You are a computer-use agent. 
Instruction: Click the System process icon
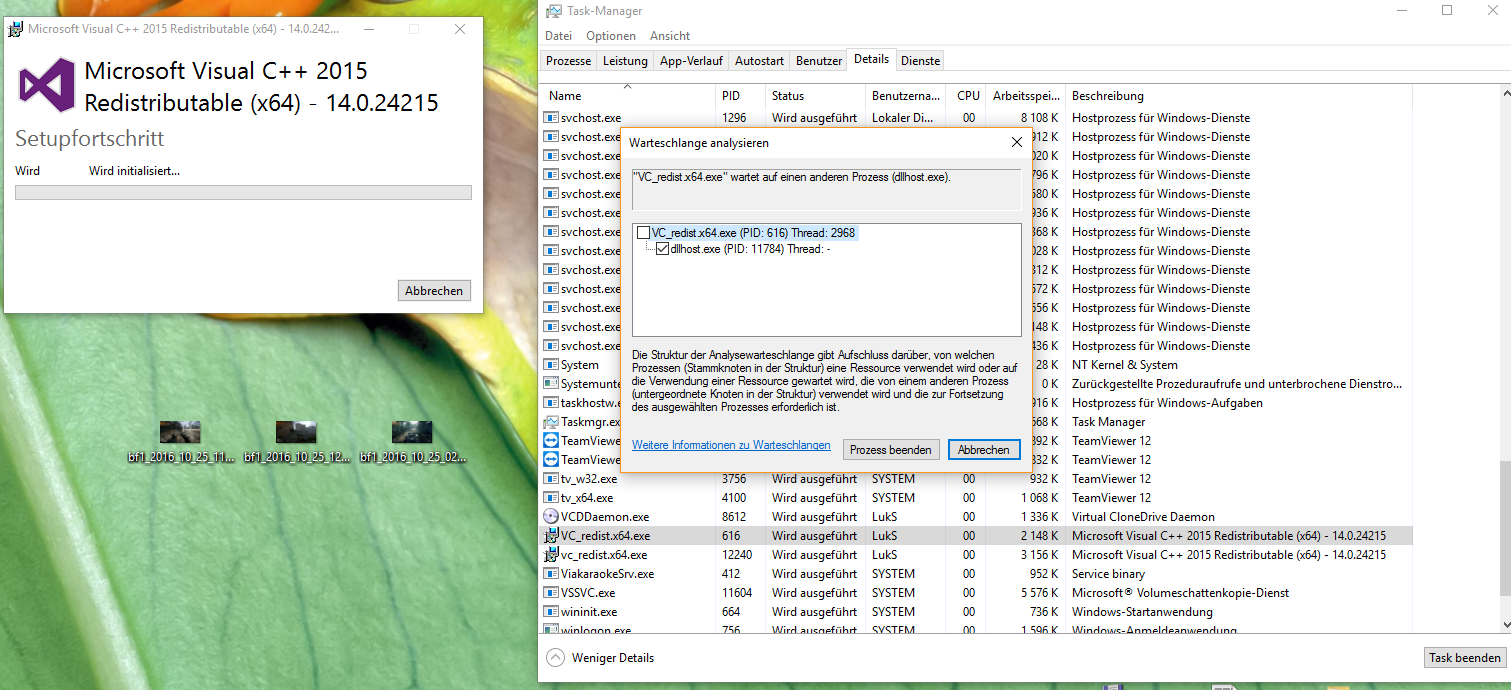(551, 365)
